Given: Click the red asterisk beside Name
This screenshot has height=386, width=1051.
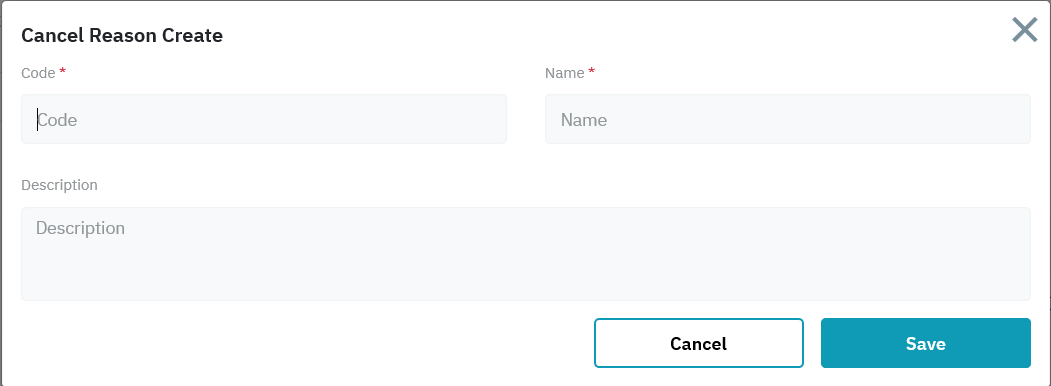Looking at the screenshot, I should click(592, 71).
